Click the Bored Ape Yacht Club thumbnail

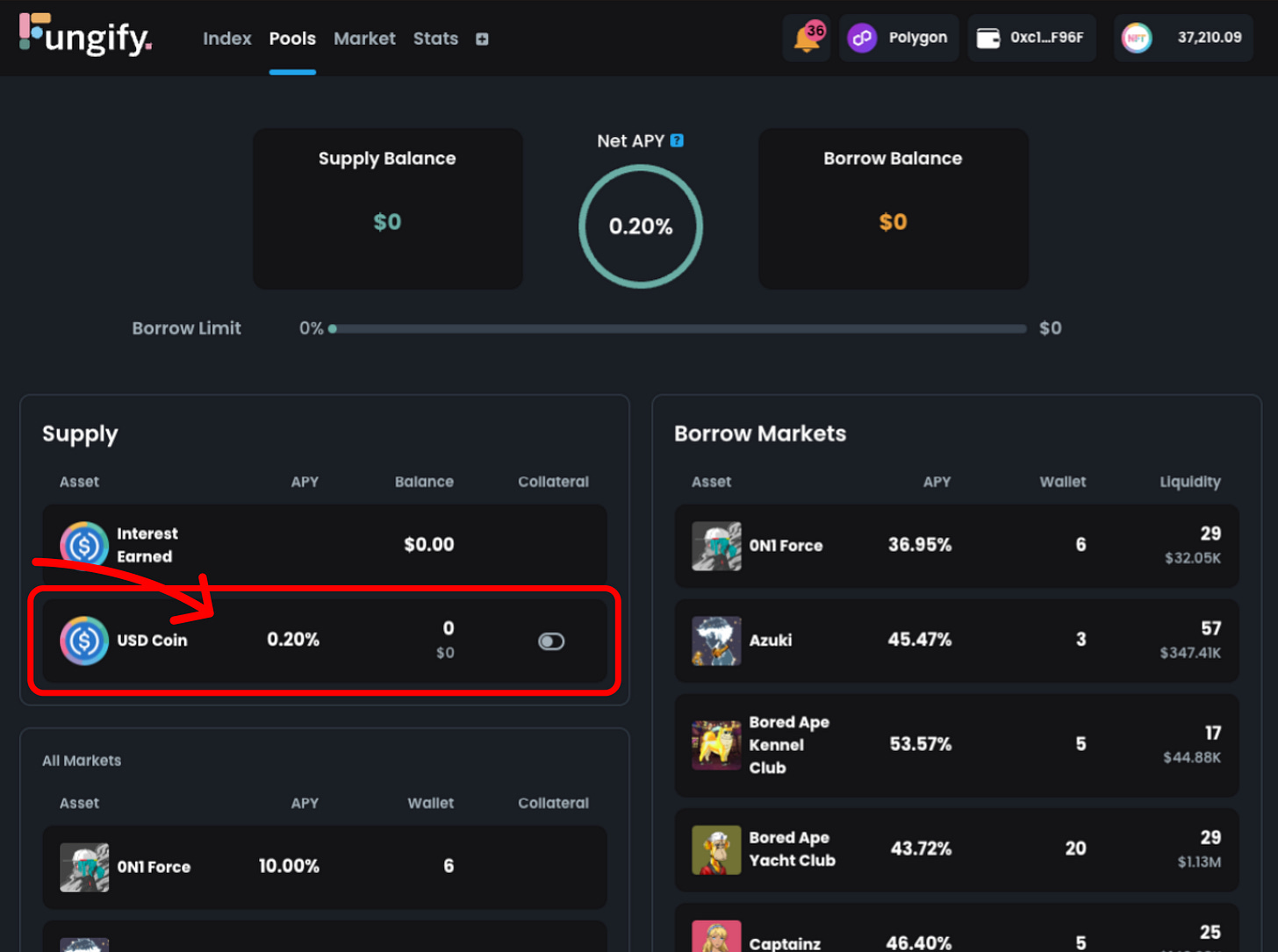(x=716, y=849)
